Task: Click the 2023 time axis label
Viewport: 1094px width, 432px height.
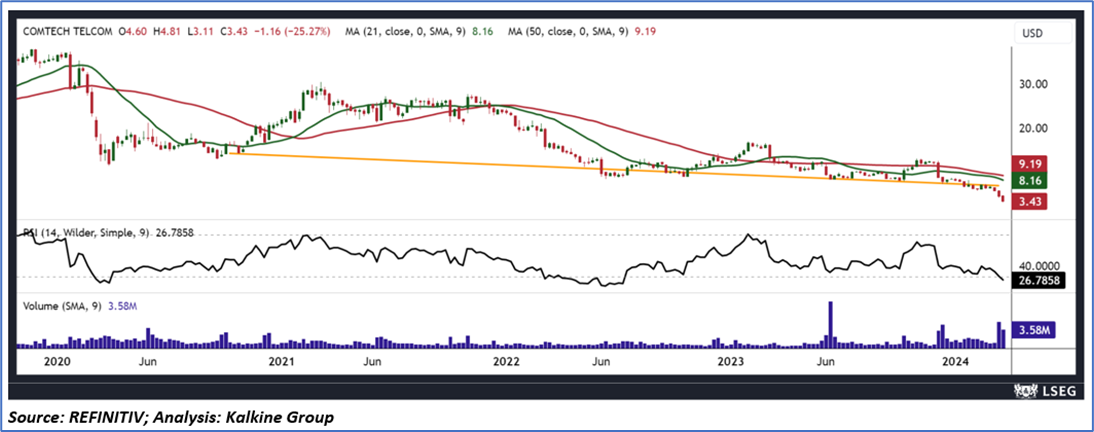Action: coord(730,362)
